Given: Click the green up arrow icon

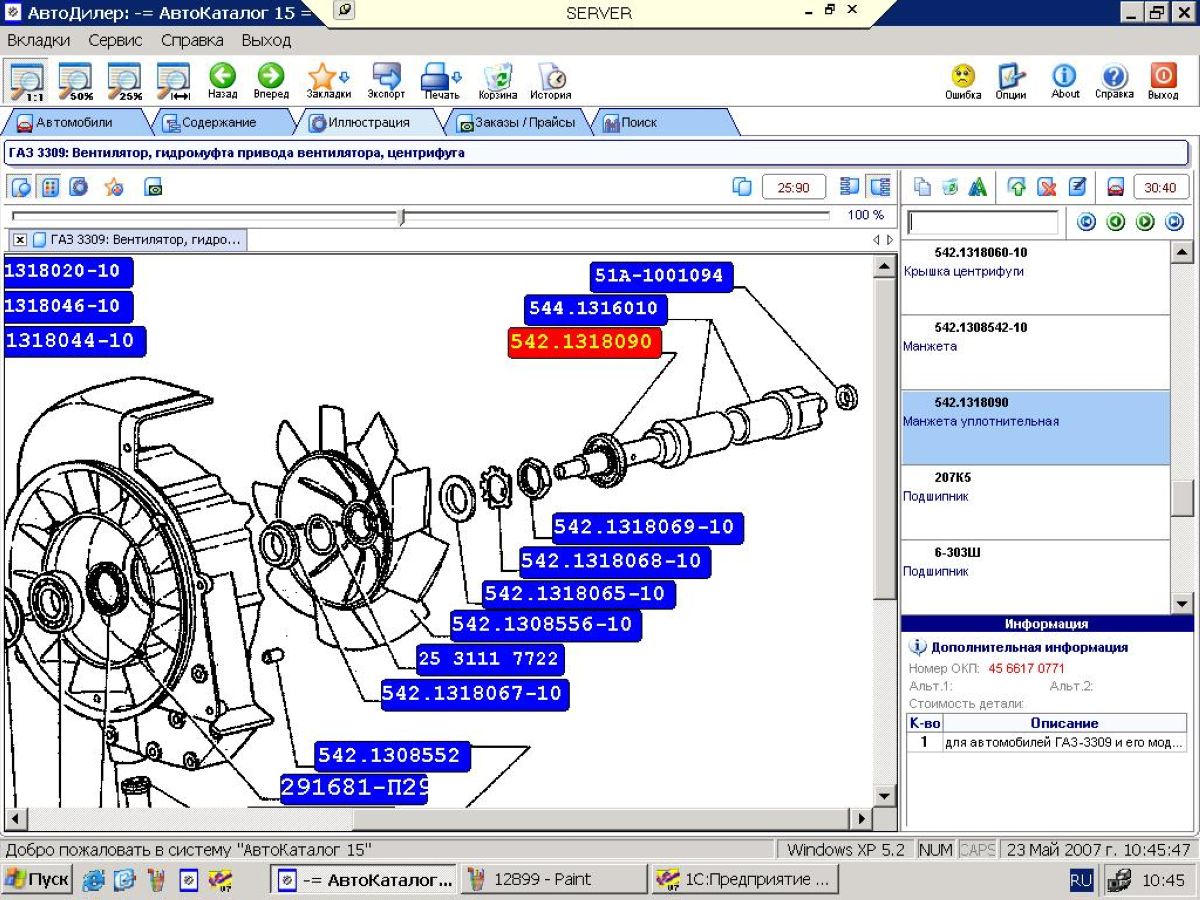Looking at the screenshot, I should click(1018, 187).
